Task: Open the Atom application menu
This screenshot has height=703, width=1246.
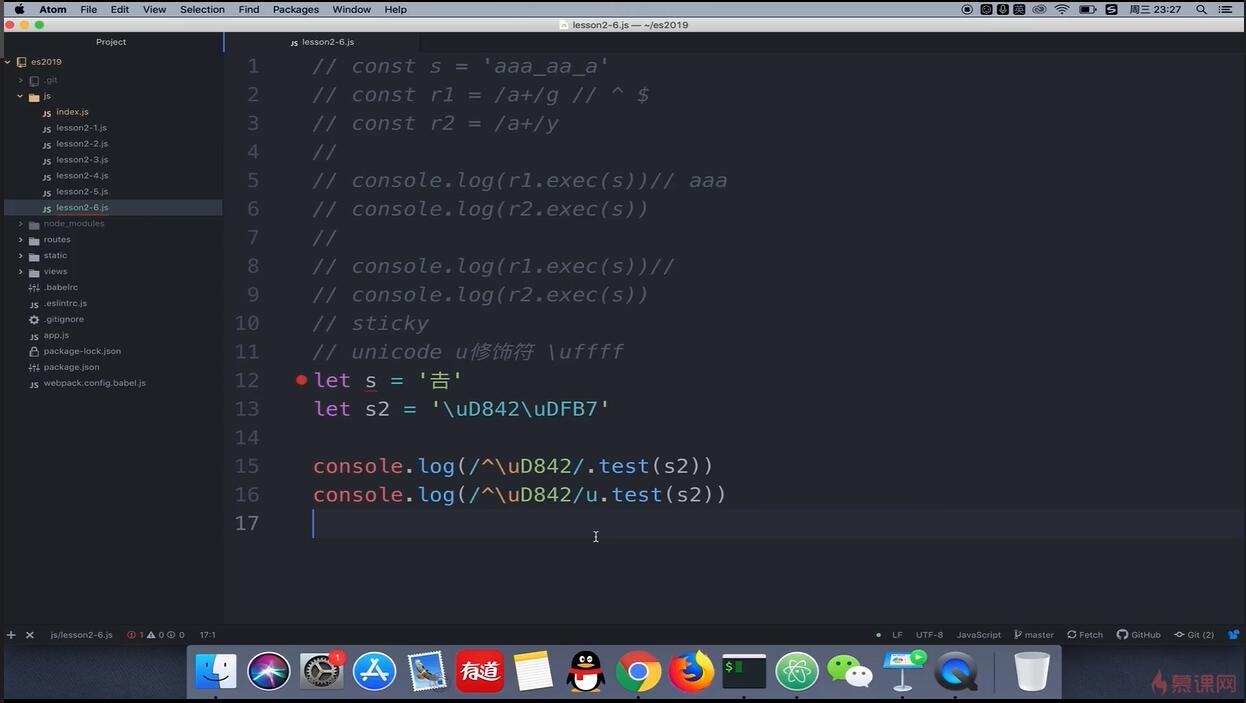Action: tap(53, 9)
